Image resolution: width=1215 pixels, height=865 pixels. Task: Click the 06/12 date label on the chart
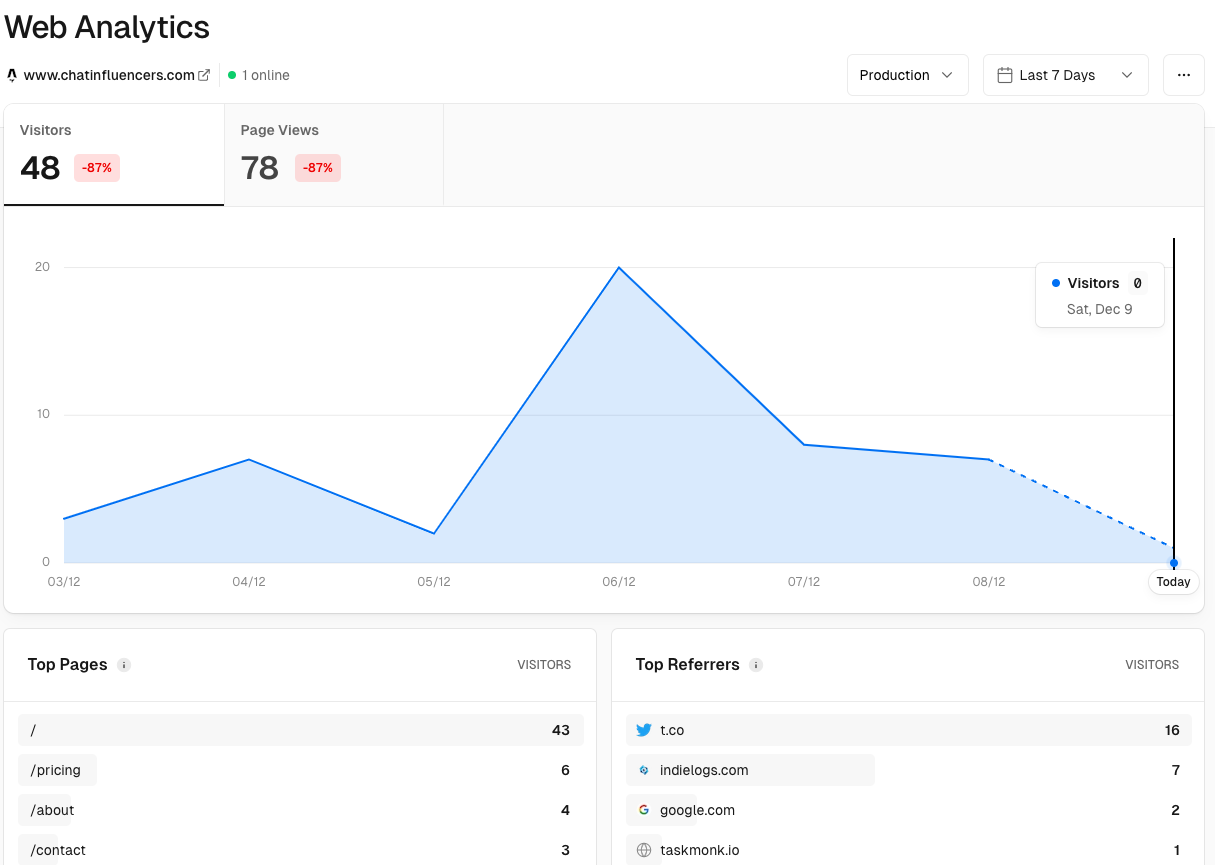619,582
